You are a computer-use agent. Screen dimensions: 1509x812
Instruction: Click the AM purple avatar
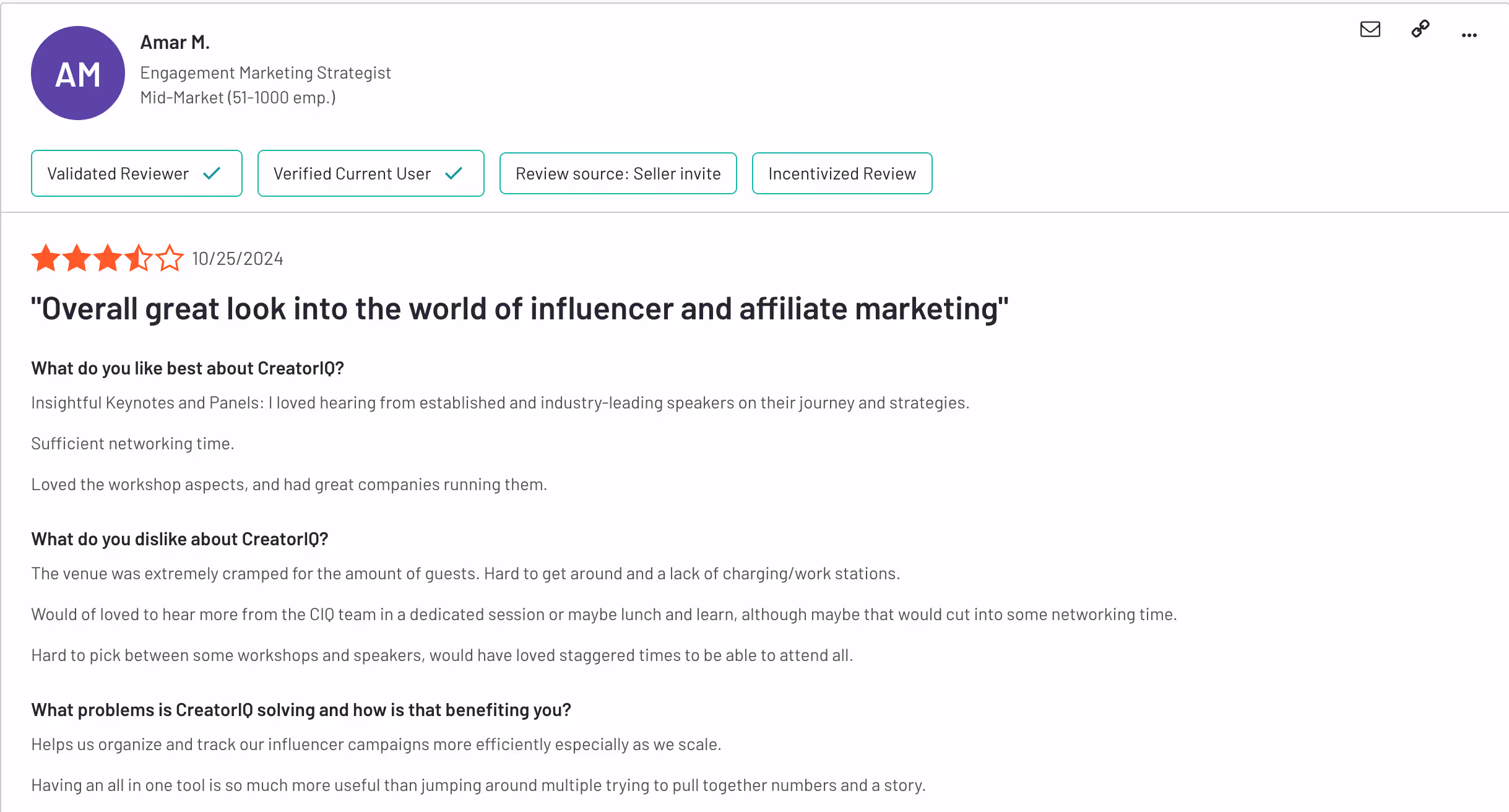tap(78, 73)
